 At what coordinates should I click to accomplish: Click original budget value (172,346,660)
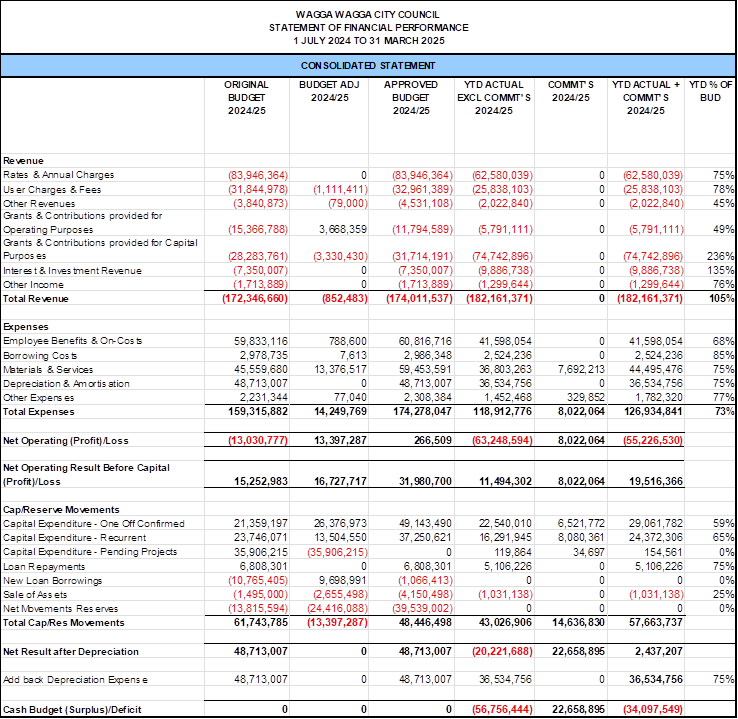(x=255, y=299)
